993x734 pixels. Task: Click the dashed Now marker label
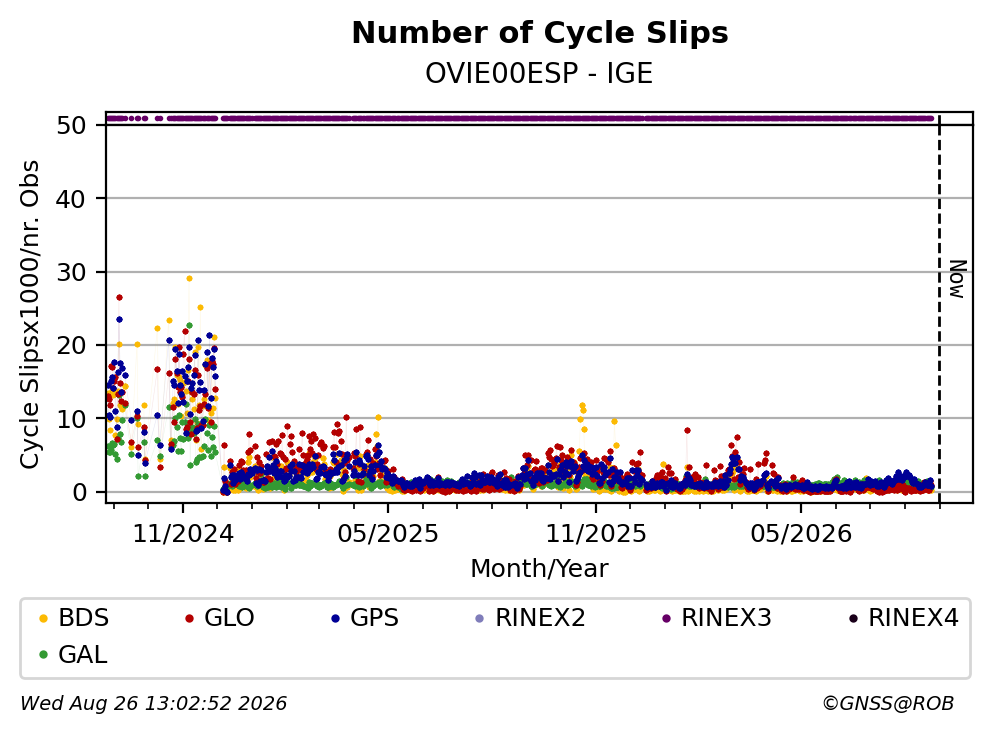[957, 279]
